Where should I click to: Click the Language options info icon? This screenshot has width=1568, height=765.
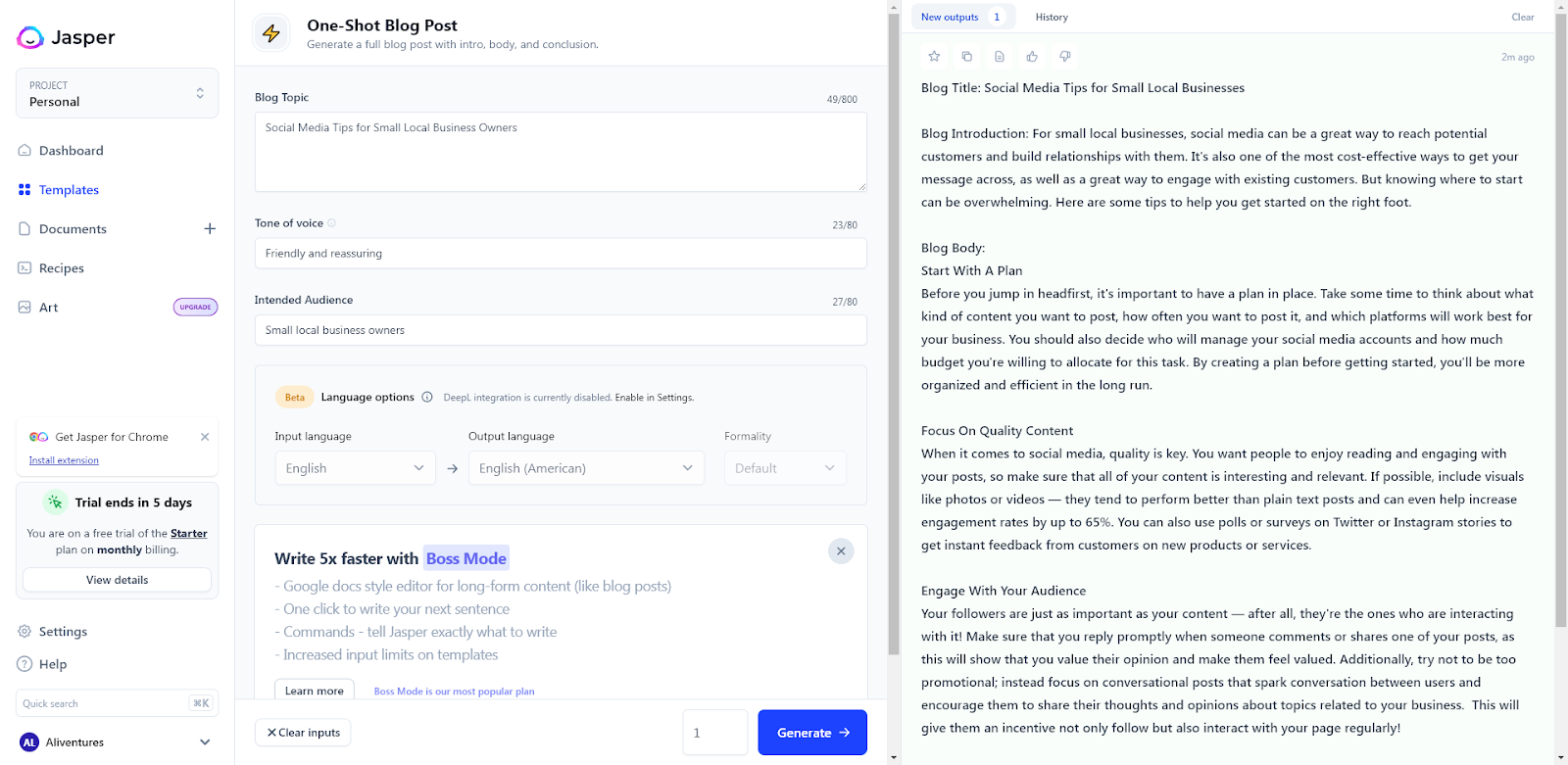tap(427, 397)
